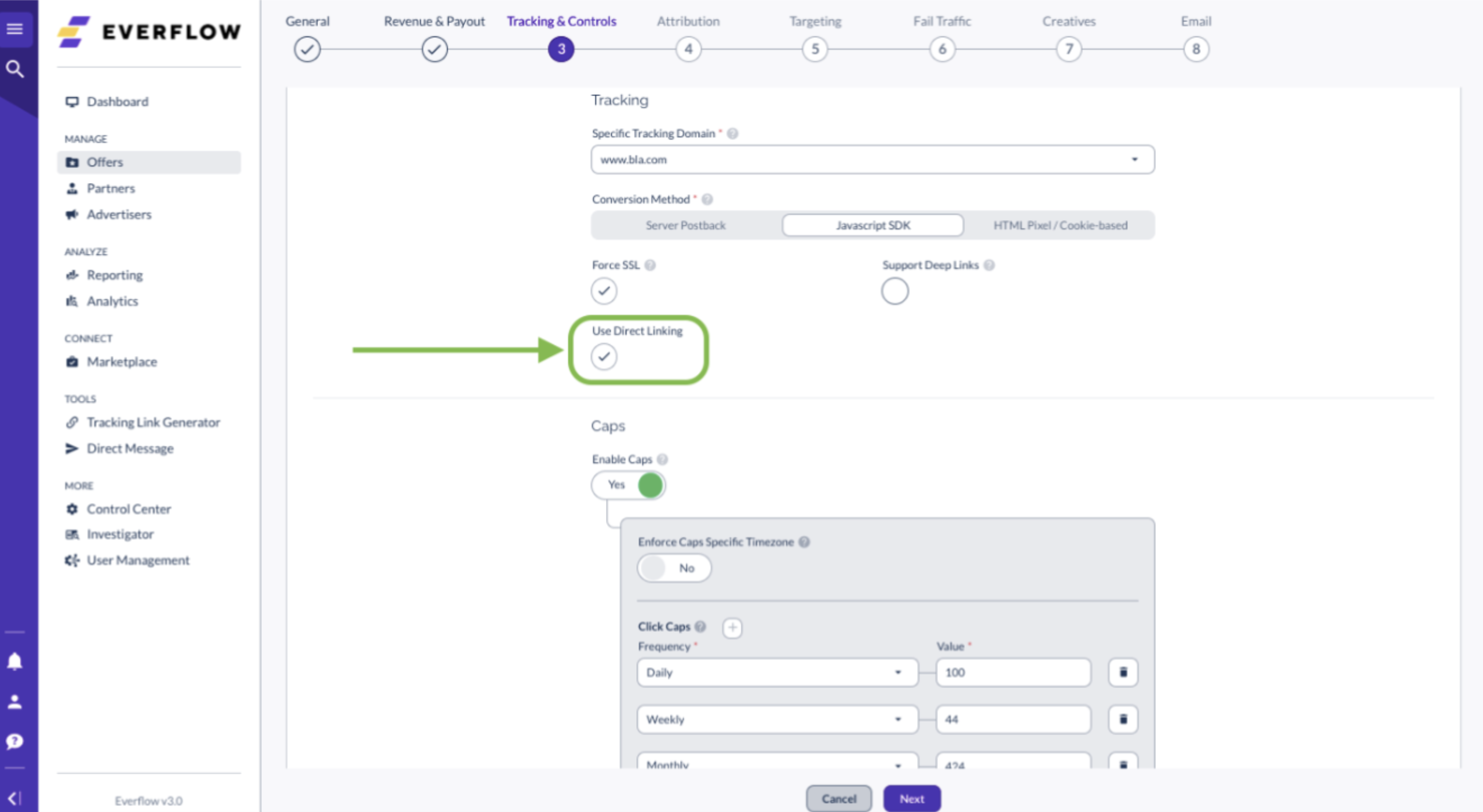Delete the Daily click cap row
This screenshot has width=1483, height=812.
[x=1123, y=672]
